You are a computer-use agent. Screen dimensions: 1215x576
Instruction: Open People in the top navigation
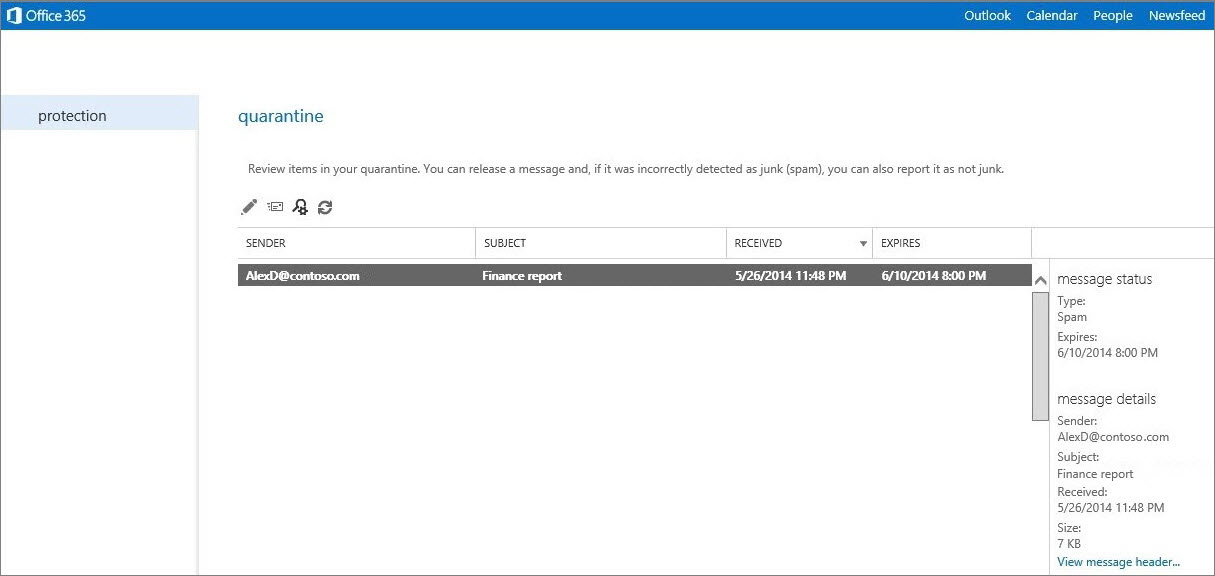pos(1112,15)
